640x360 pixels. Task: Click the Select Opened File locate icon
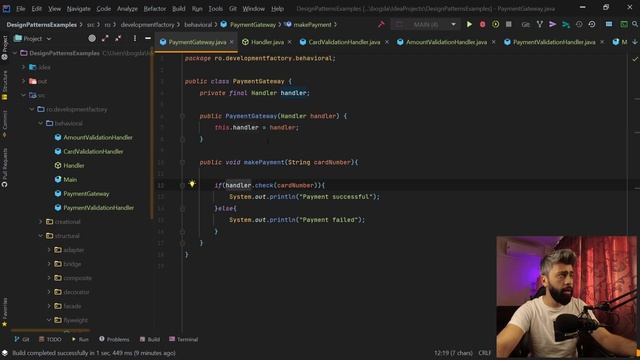(x=92, y=38)
